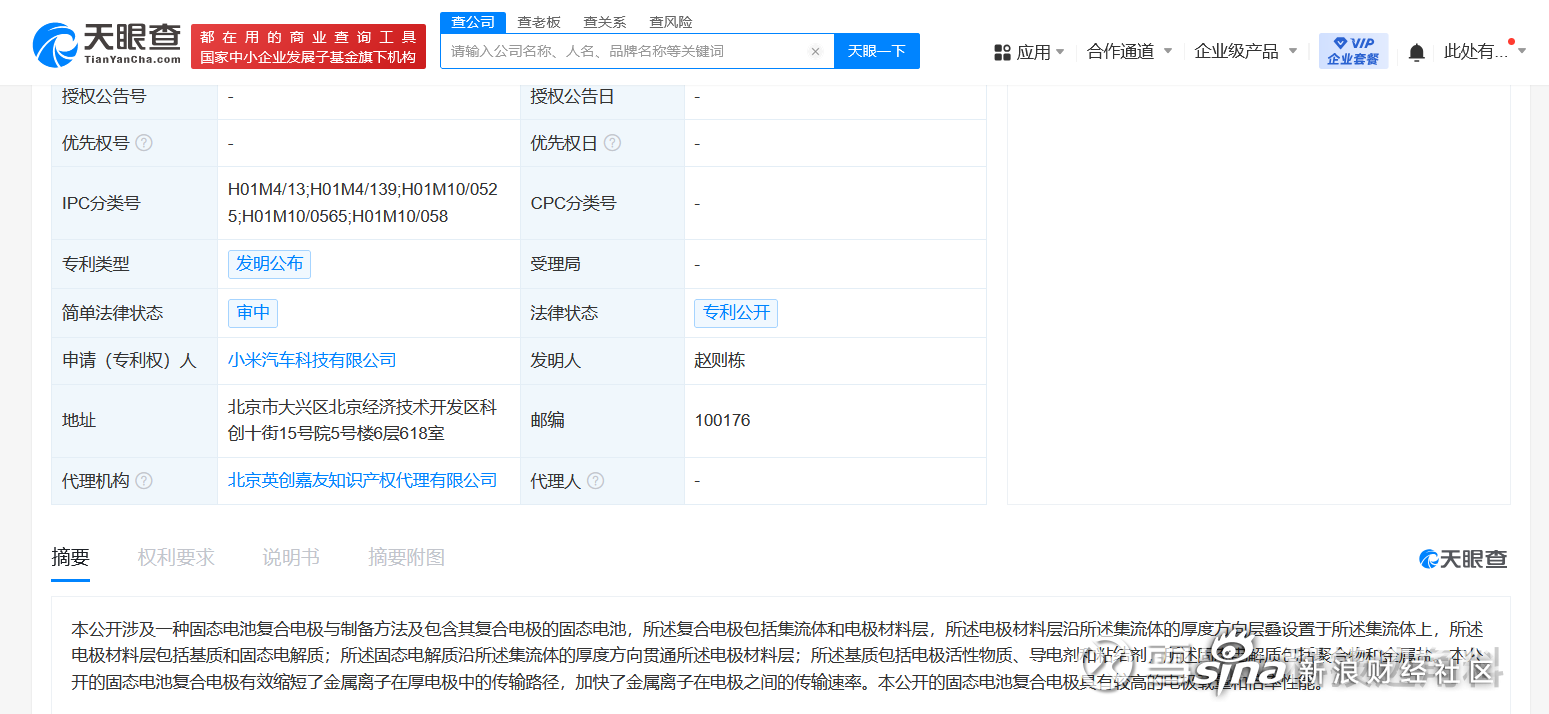This screenshot has height=714, width=1549.
Task: Open 北京英创嘉友知识产权代理有限公司 agency link
Action: point(362,481)
